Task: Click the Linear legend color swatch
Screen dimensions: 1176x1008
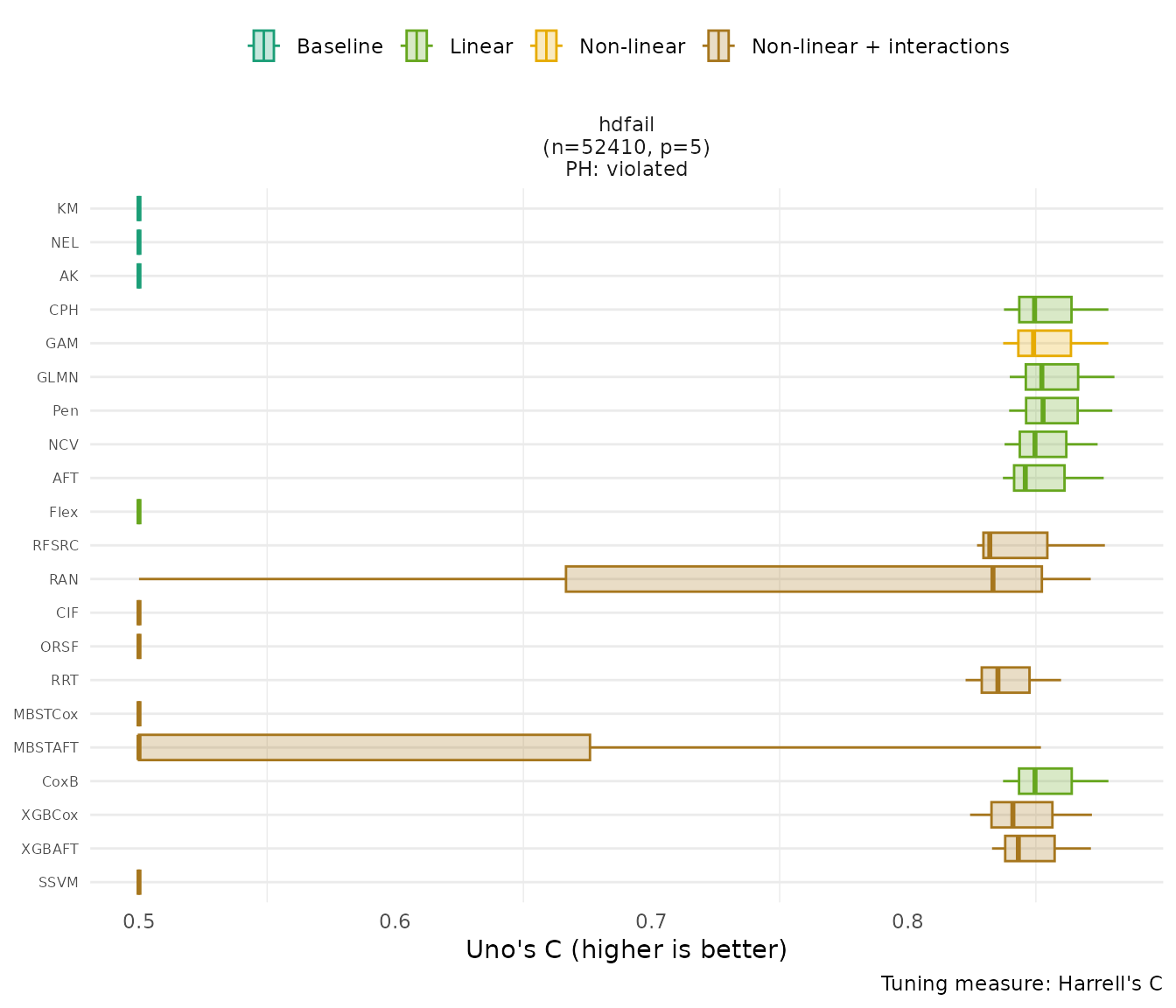Action: (x=416, y=46)
